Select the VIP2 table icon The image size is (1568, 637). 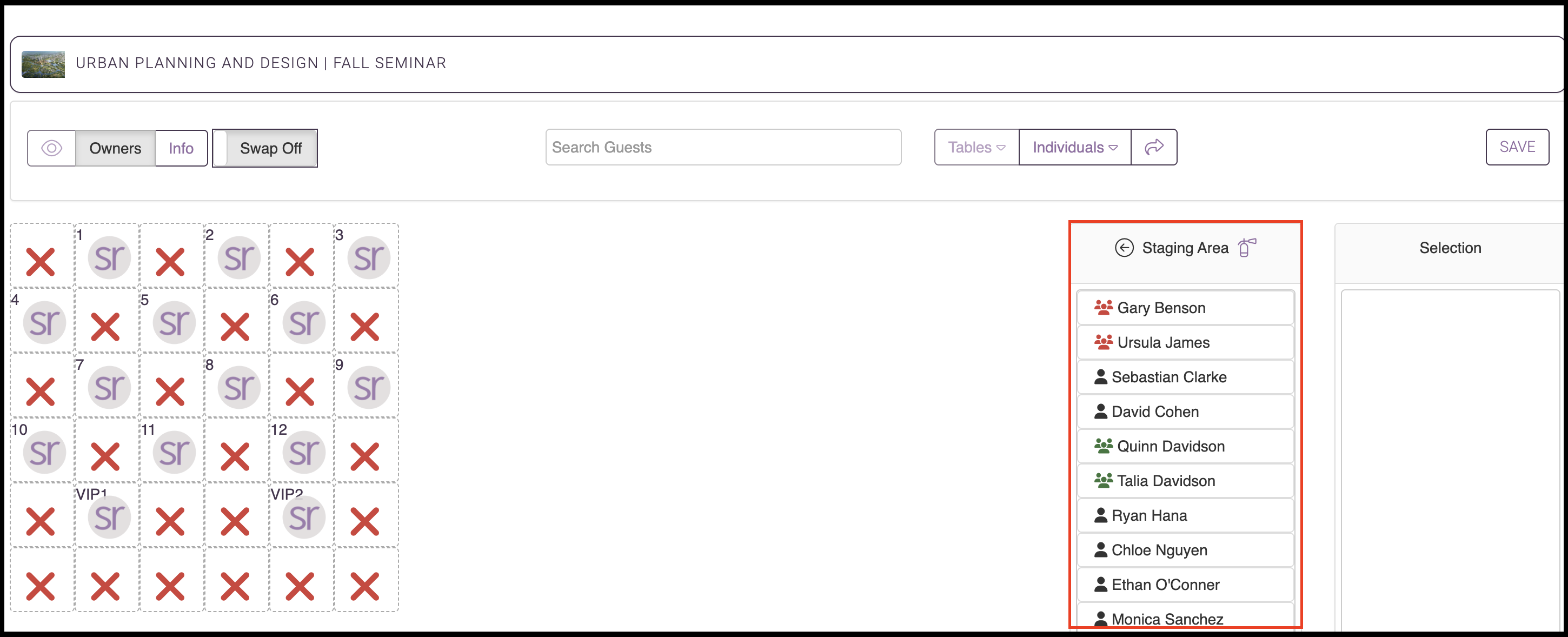point(304,517)
